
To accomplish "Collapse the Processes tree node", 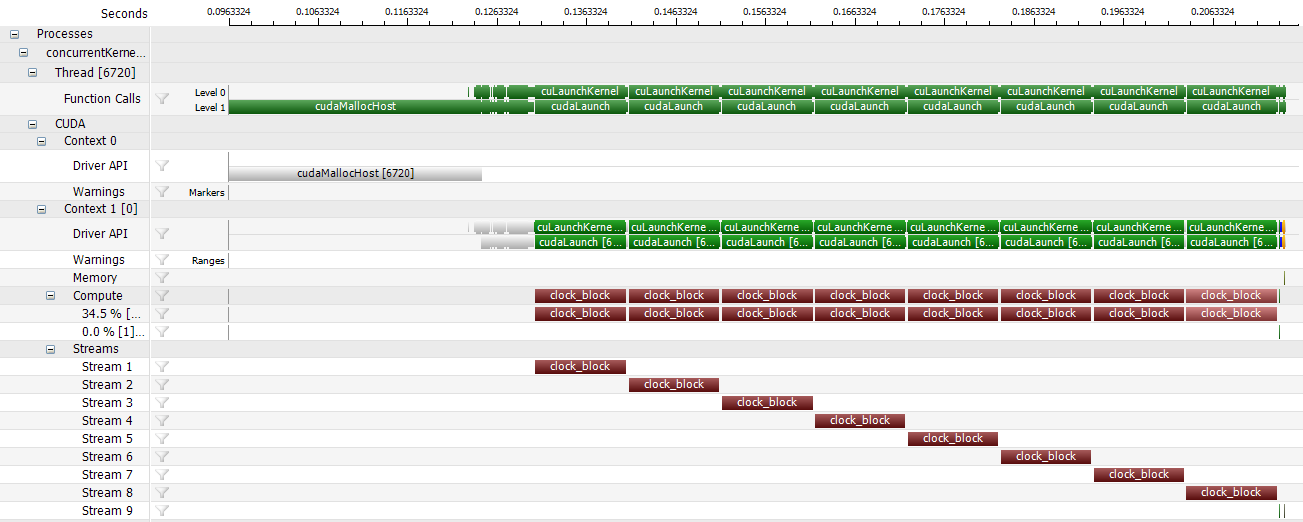I will tap(14, 34).
